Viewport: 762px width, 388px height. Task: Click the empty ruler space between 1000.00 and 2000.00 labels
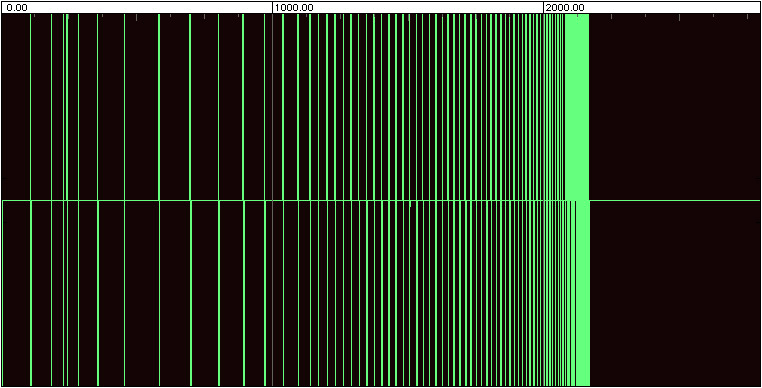click(428, 8)
